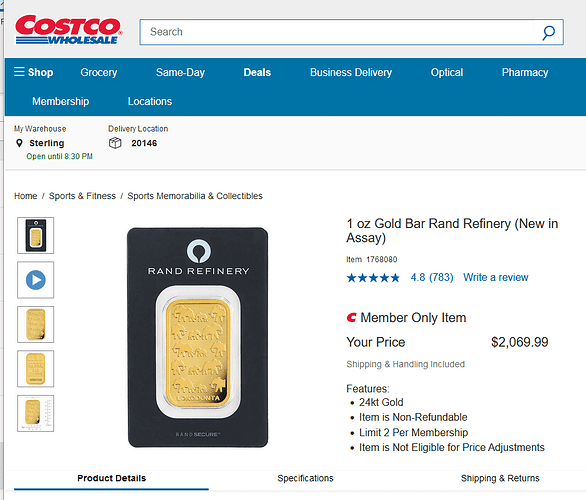Click the Sterling warehouse location pin

(x=19, y=143)
